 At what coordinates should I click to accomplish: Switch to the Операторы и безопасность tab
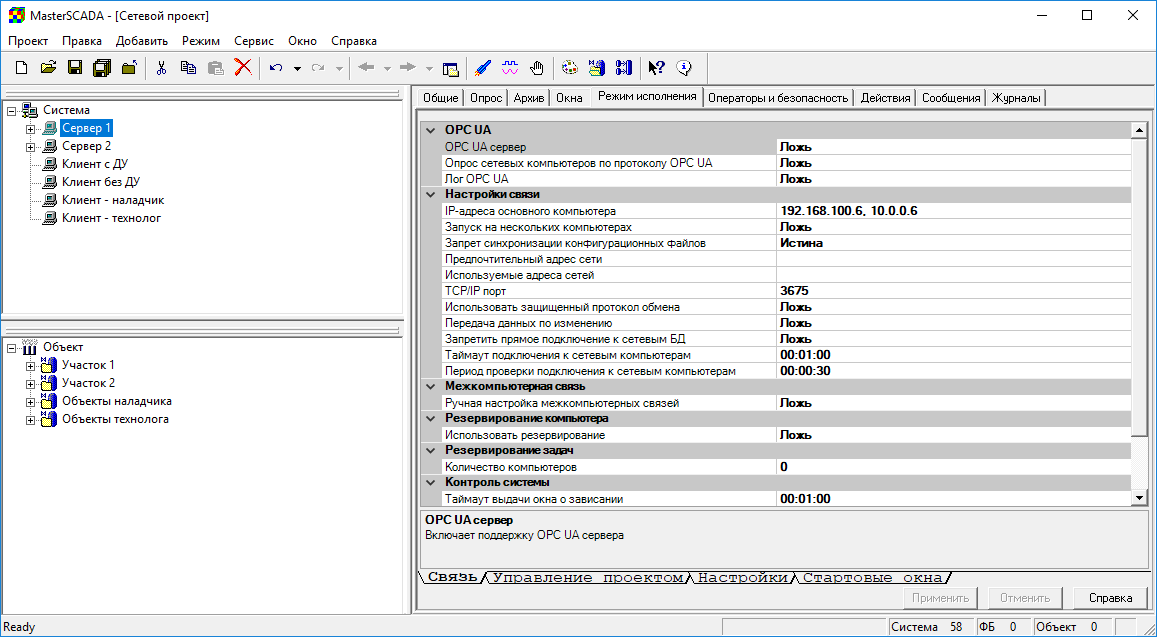coord(778,98)
